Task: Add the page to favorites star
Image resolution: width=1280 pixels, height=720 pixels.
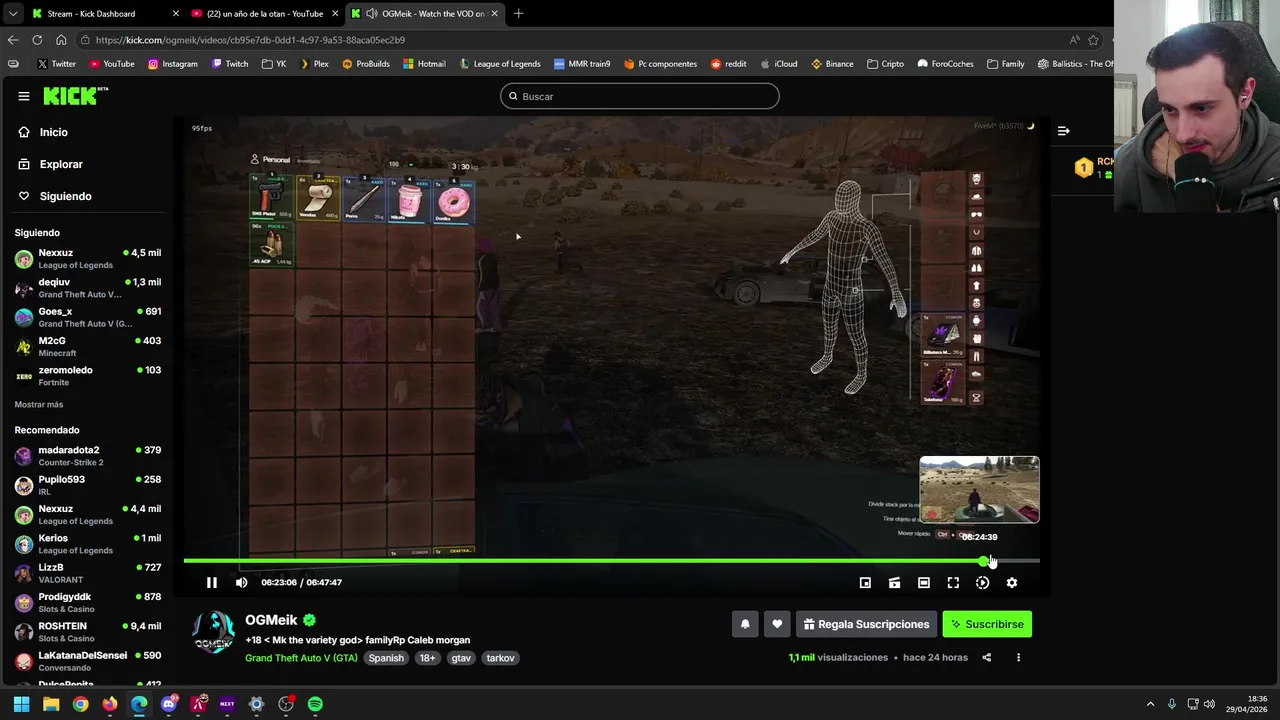Action: 1093,40
